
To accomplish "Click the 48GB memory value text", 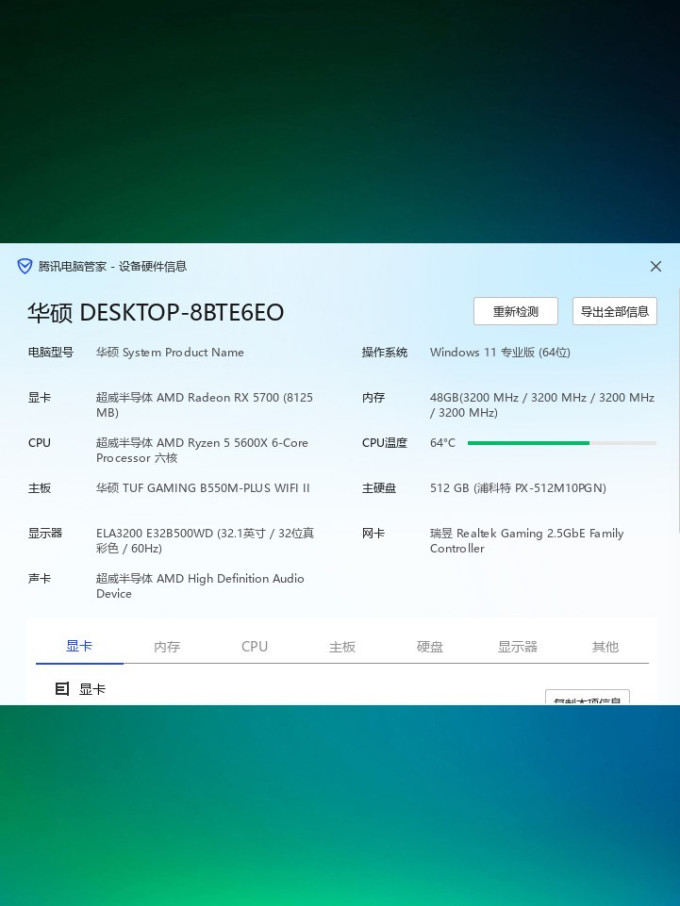I will pos(542,405).
